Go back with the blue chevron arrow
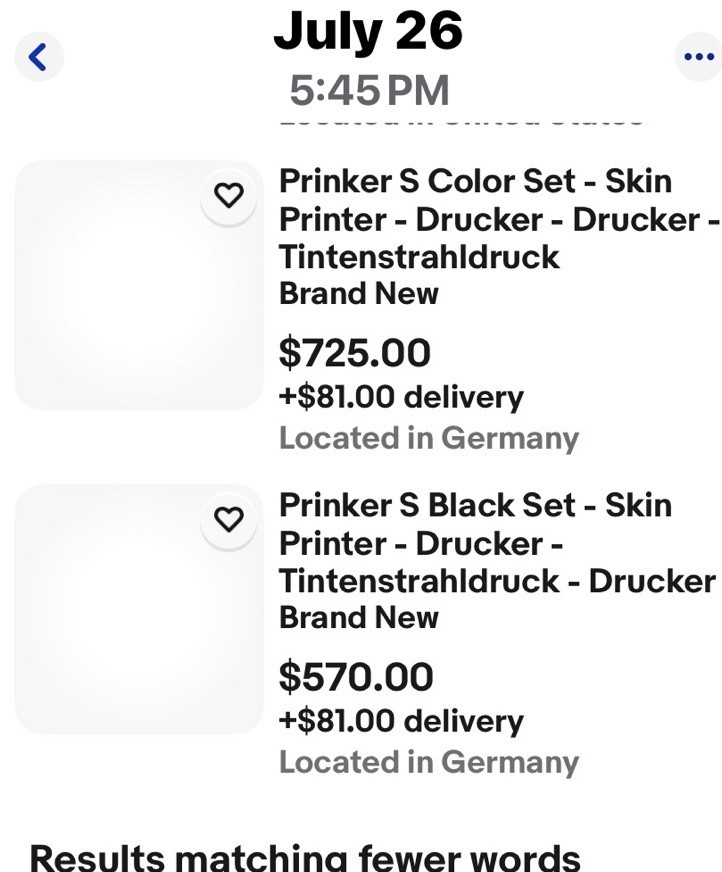Screen dimensions: 722x872 click(x=38, y=56)
